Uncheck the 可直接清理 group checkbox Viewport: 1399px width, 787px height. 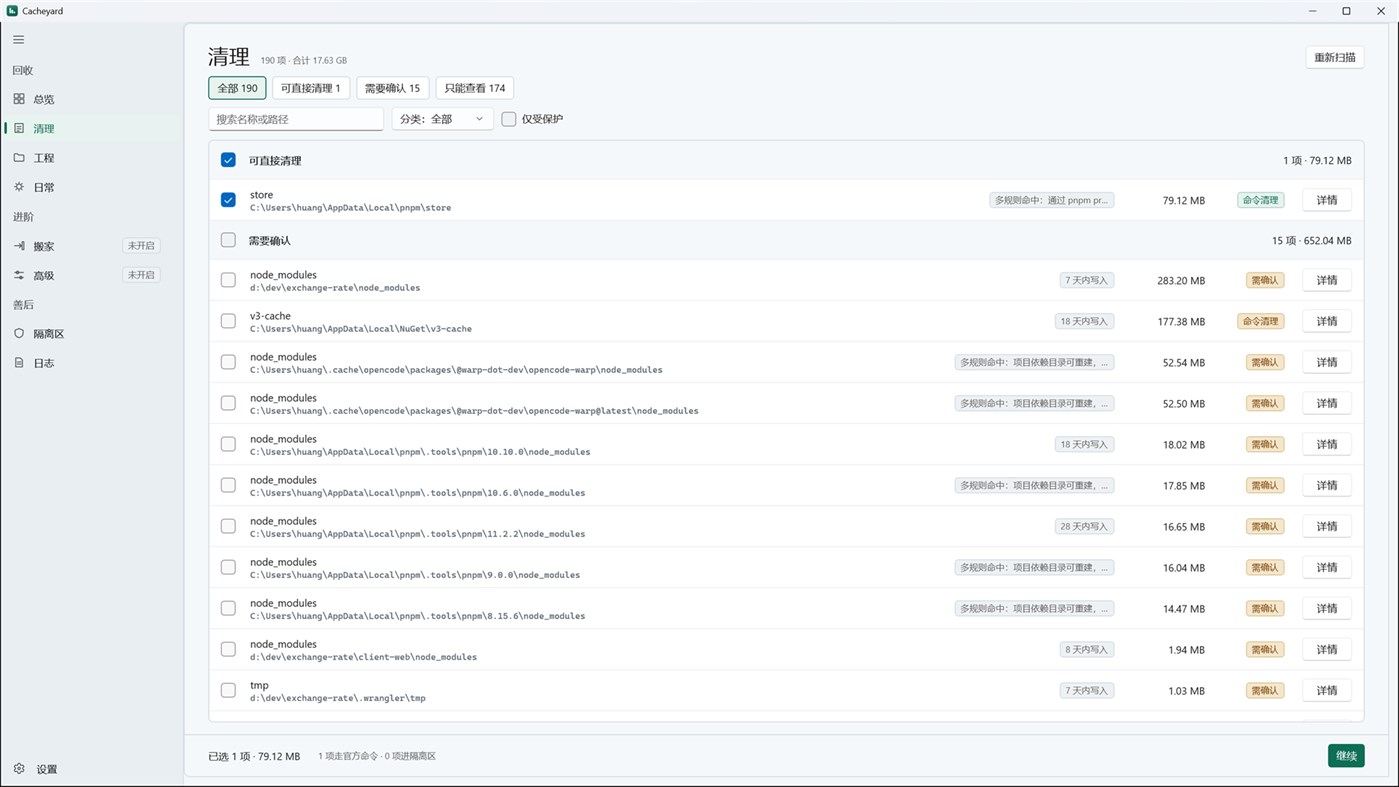228,160
